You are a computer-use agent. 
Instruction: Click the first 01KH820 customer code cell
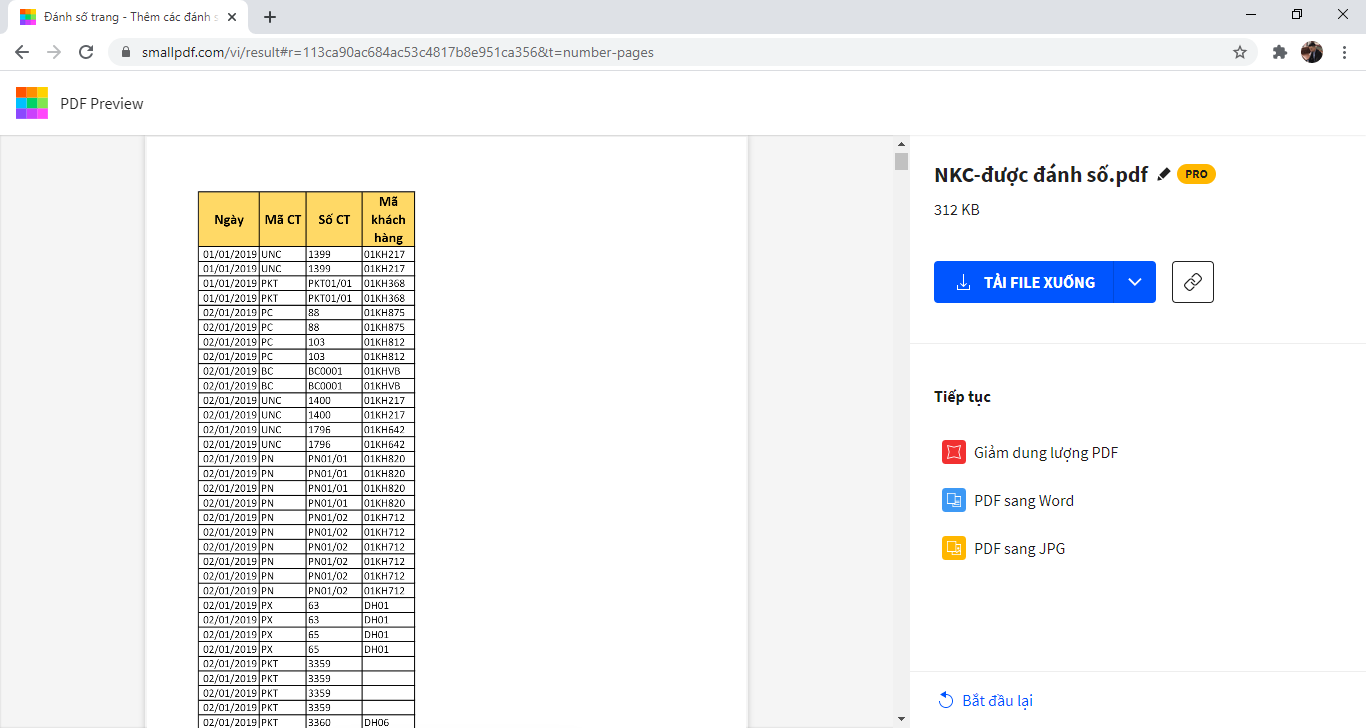coord(388,459)
